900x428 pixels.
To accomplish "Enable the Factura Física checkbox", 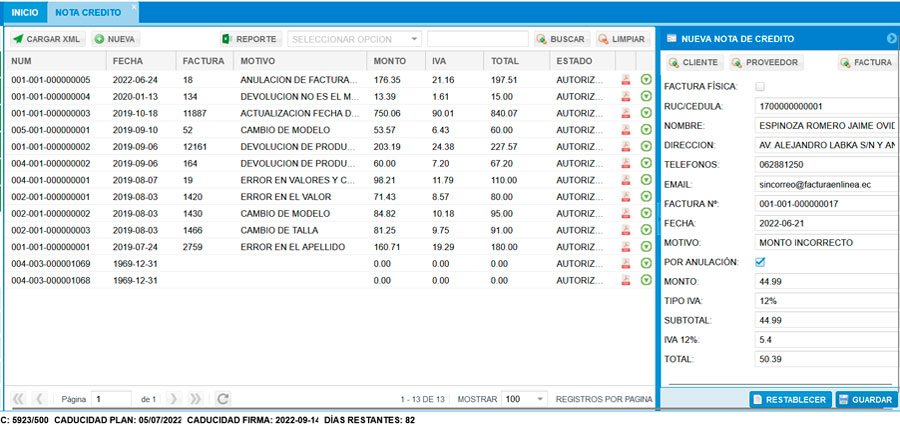I will [760, 87].
